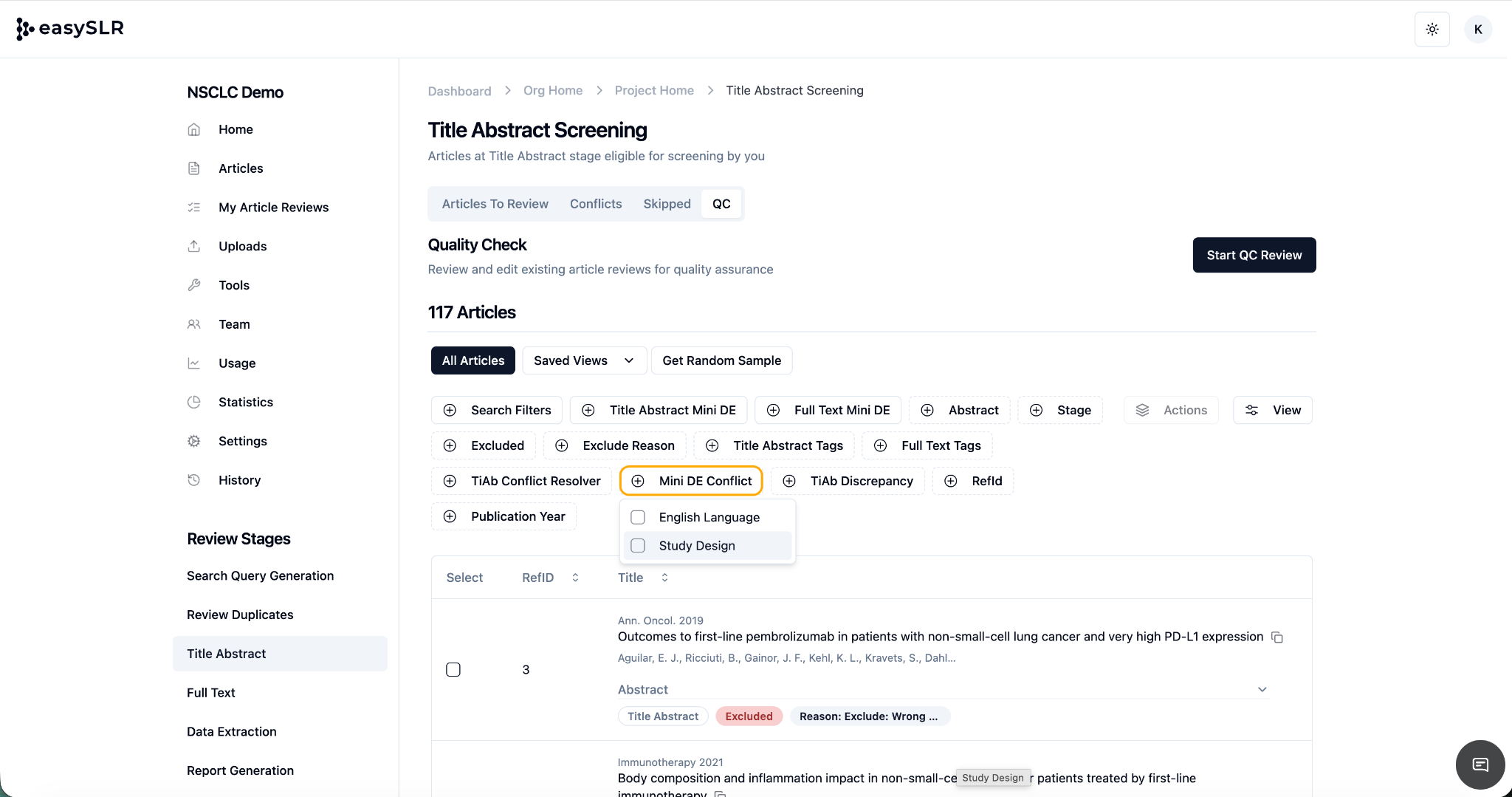Check the English Language option

click(638, 517)
